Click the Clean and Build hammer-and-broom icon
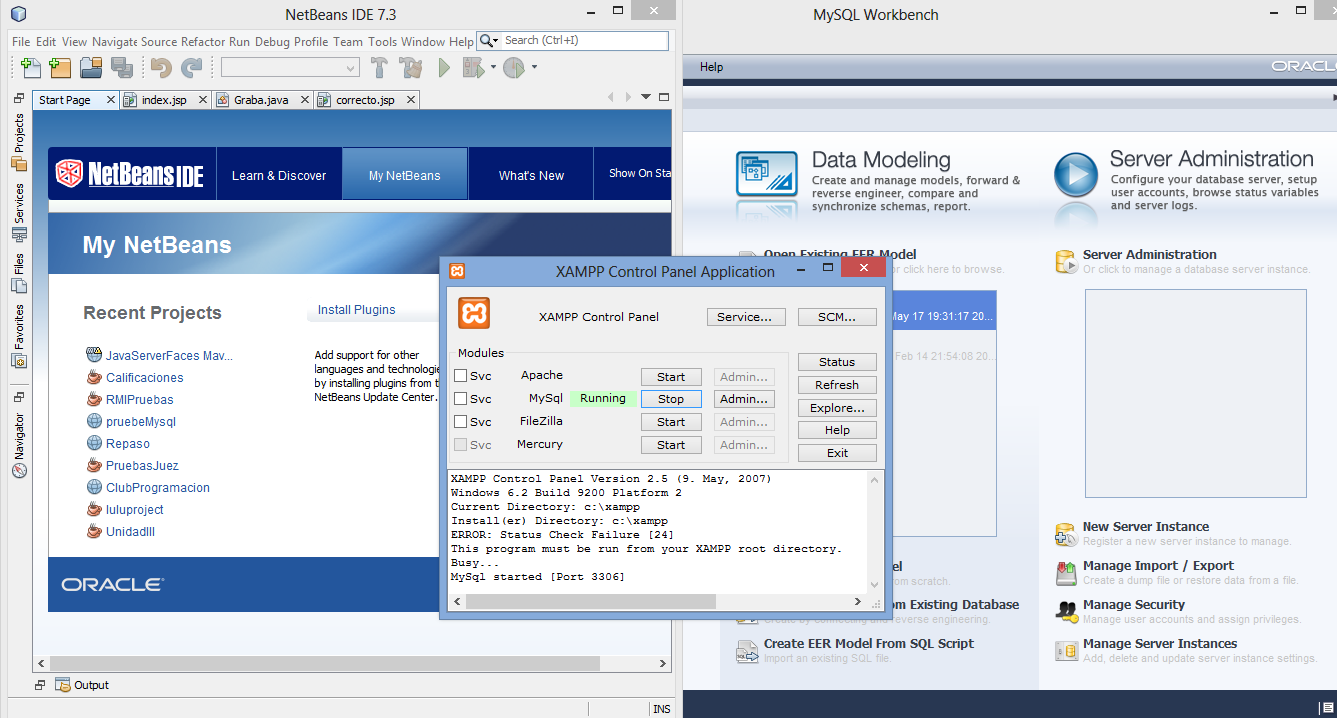This screenshot has height=718, width=1337. pos(411,68)
